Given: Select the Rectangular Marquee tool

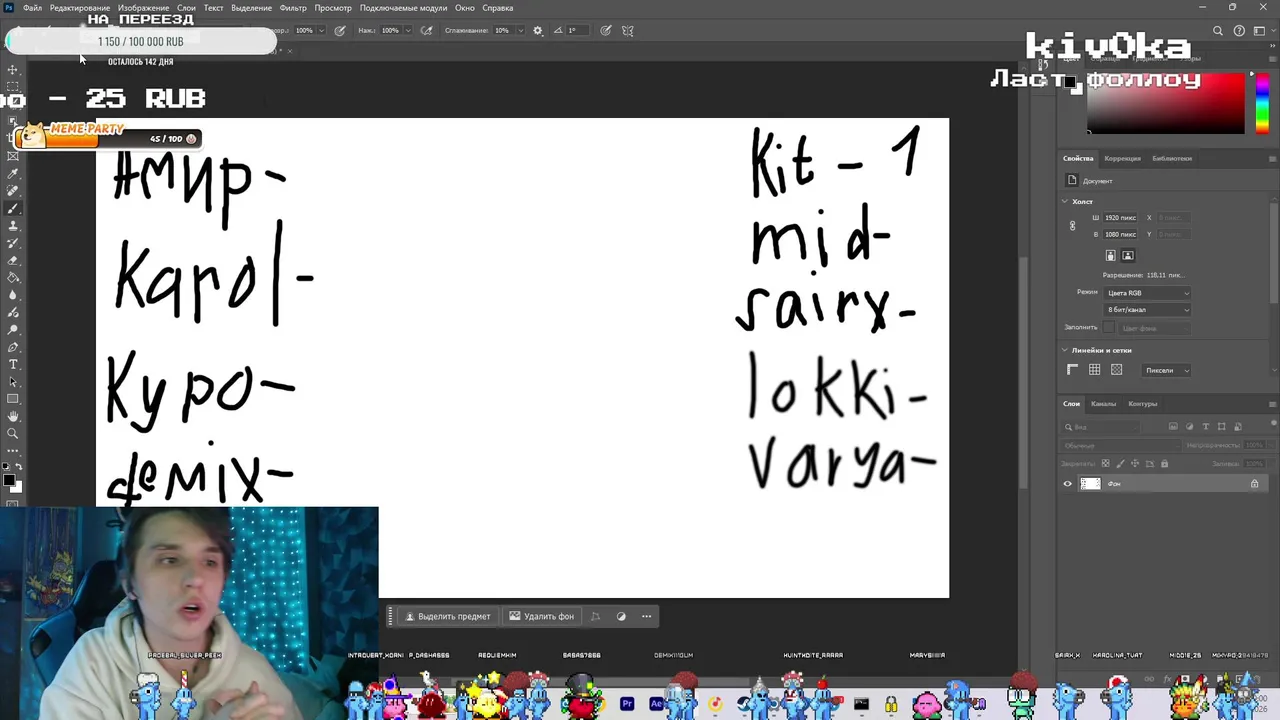Looking at the screenshot, I should [13, 87].
